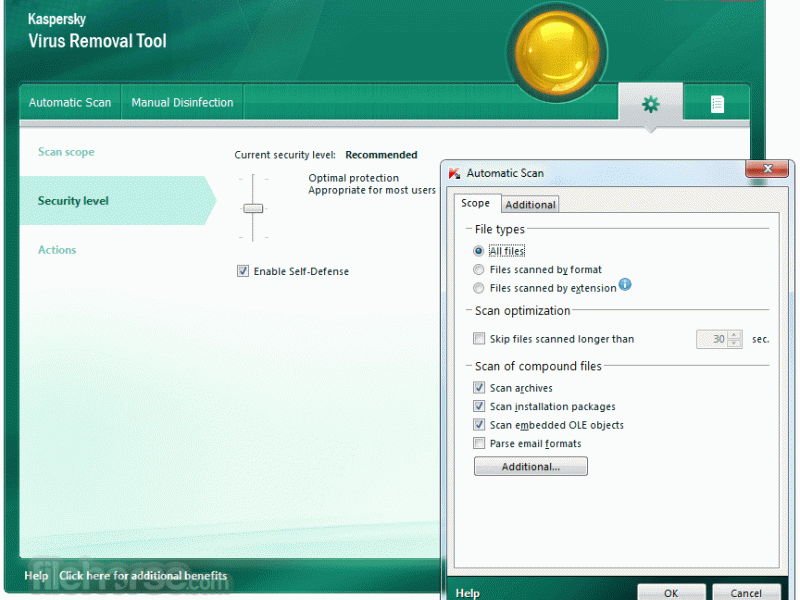Viewport: 800px width, 600px height.
Task: Confirm with the OK button
Action: (x=671, y=592)
